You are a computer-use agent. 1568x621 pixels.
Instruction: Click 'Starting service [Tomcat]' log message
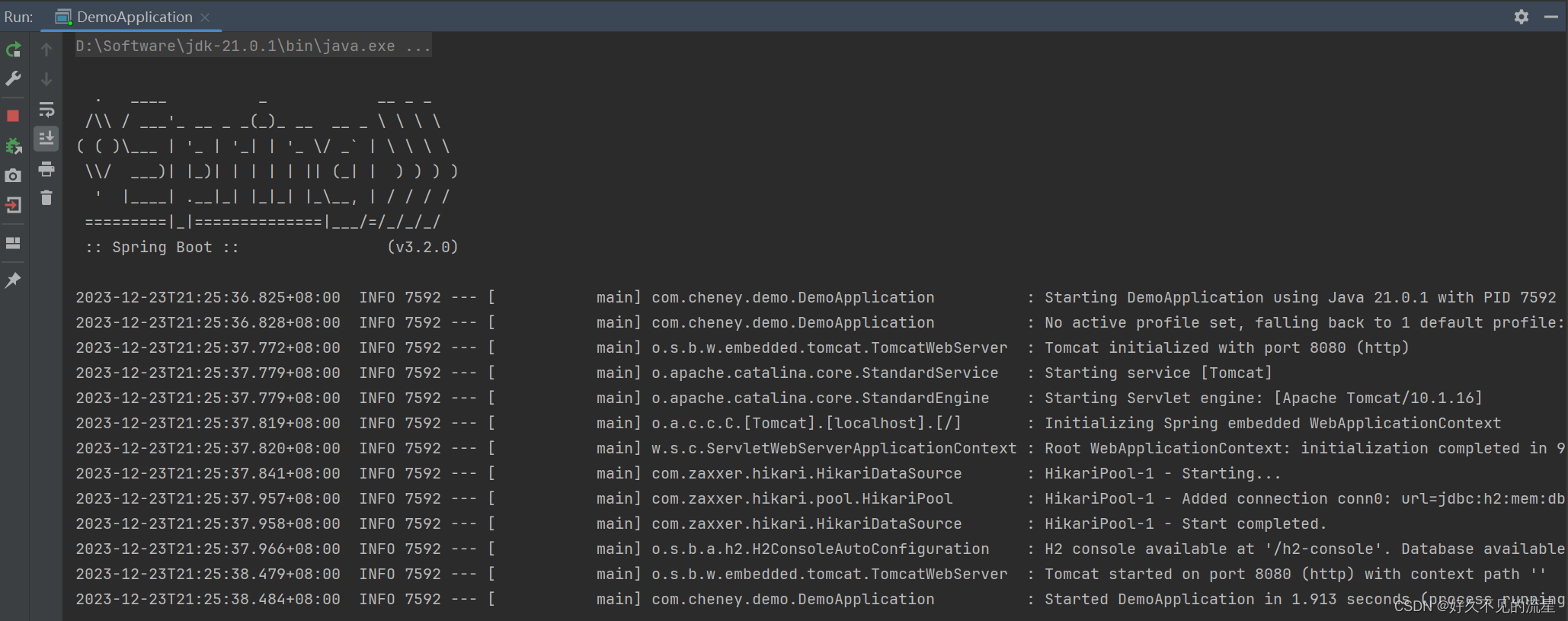(x=1158, y=373)
